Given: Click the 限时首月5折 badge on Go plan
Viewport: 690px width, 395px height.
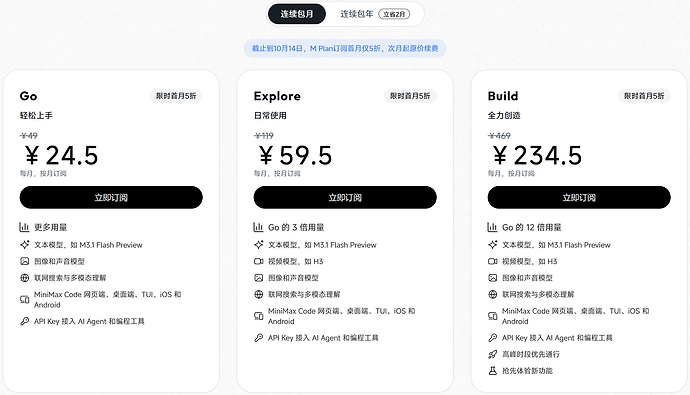Looking at the screenshot, I should [176, 96].
